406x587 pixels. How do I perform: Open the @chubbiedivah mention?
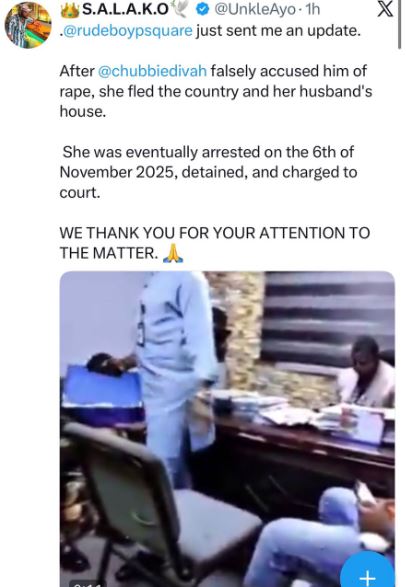coord(152,71)
